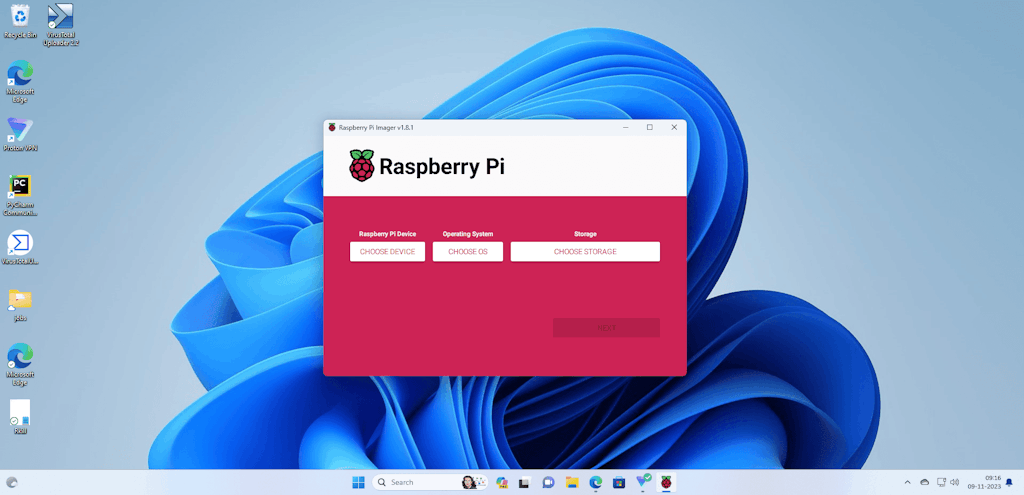Select the top Microsoft Edge desktop shortcut

coord(20,81)
